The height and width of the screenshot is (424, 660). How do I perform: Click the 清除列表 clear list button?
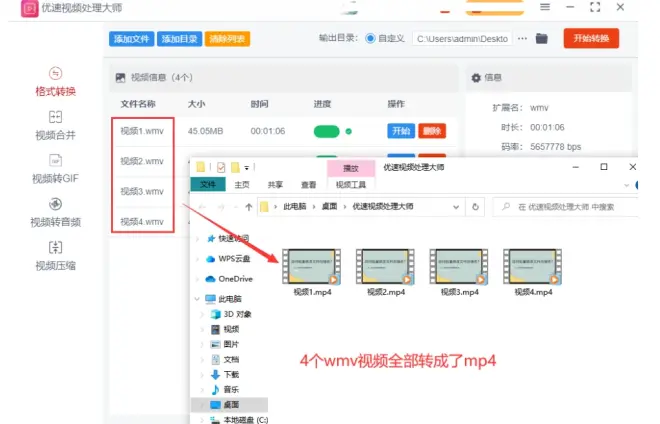click(227, 39)
